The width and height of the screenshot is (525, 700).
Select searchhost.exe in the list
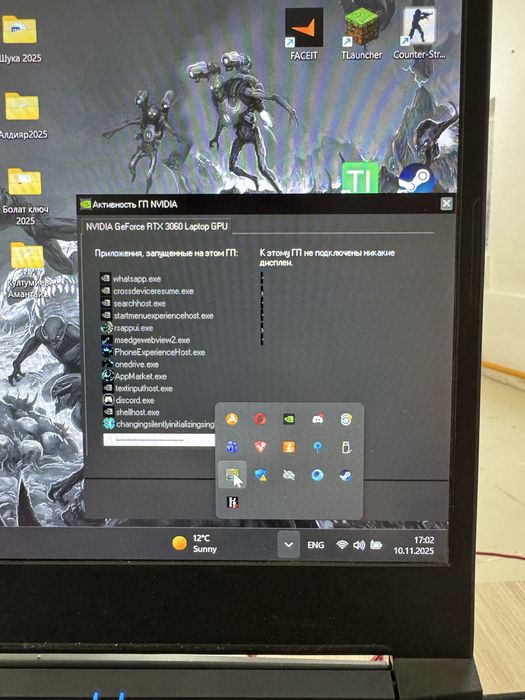[x=133, y=304]
